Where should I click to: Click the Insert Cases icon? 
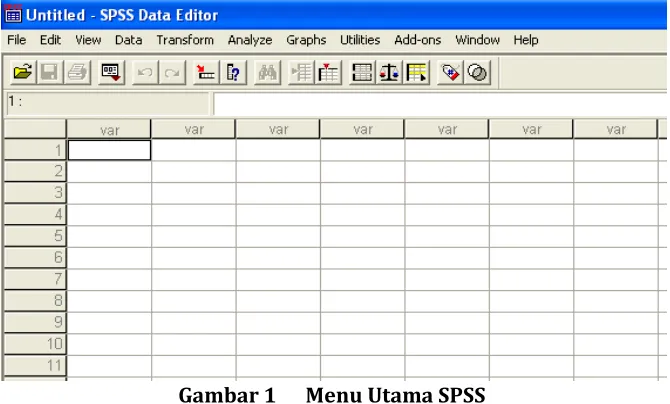[301, 72]
